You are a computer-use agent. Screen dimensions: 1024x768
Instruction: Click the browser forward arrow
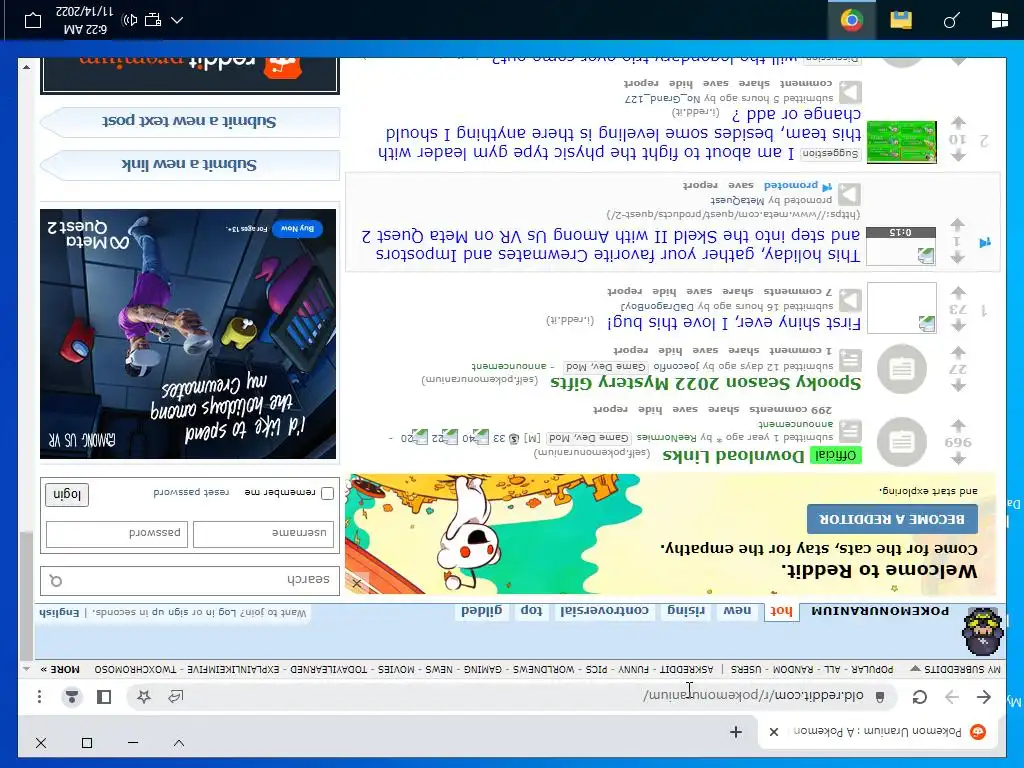(952, 697)
